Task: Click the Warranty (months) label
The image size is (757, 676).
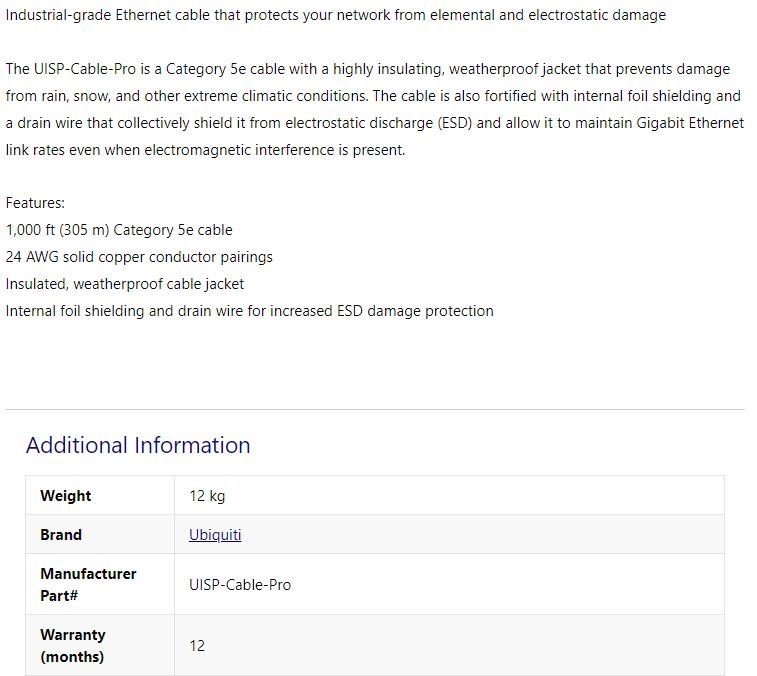Action: pos(73,645)
